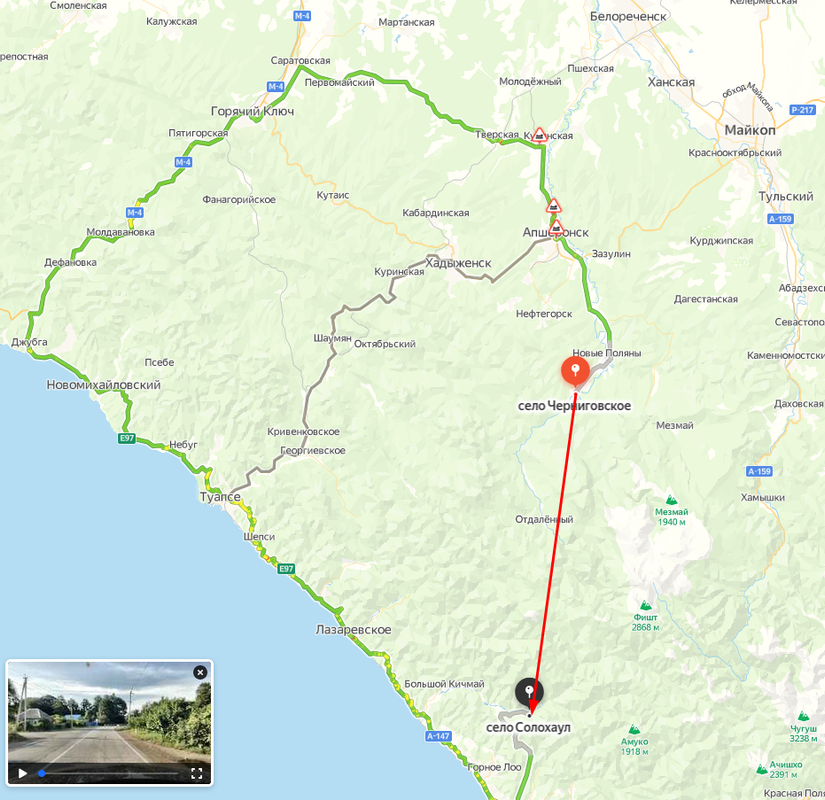Open the street view road thumbnail
Viewport: 825px width, 800px height.
coord(109,713)
